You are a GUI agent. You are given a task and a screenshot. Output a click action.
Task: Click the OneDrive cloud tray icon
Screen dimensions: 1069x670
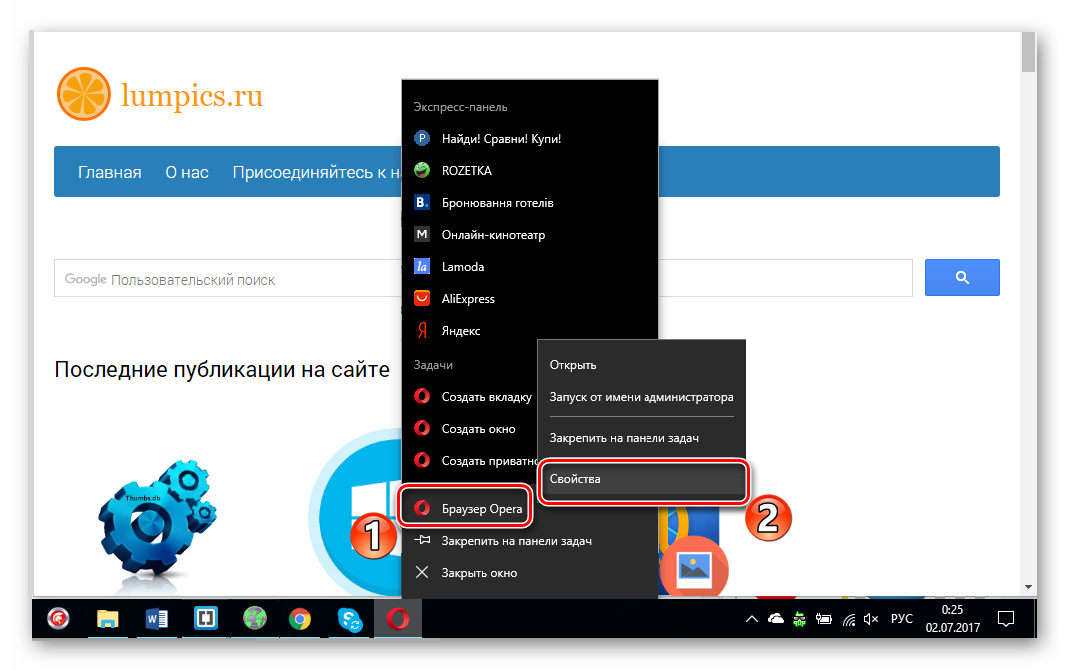776,619
